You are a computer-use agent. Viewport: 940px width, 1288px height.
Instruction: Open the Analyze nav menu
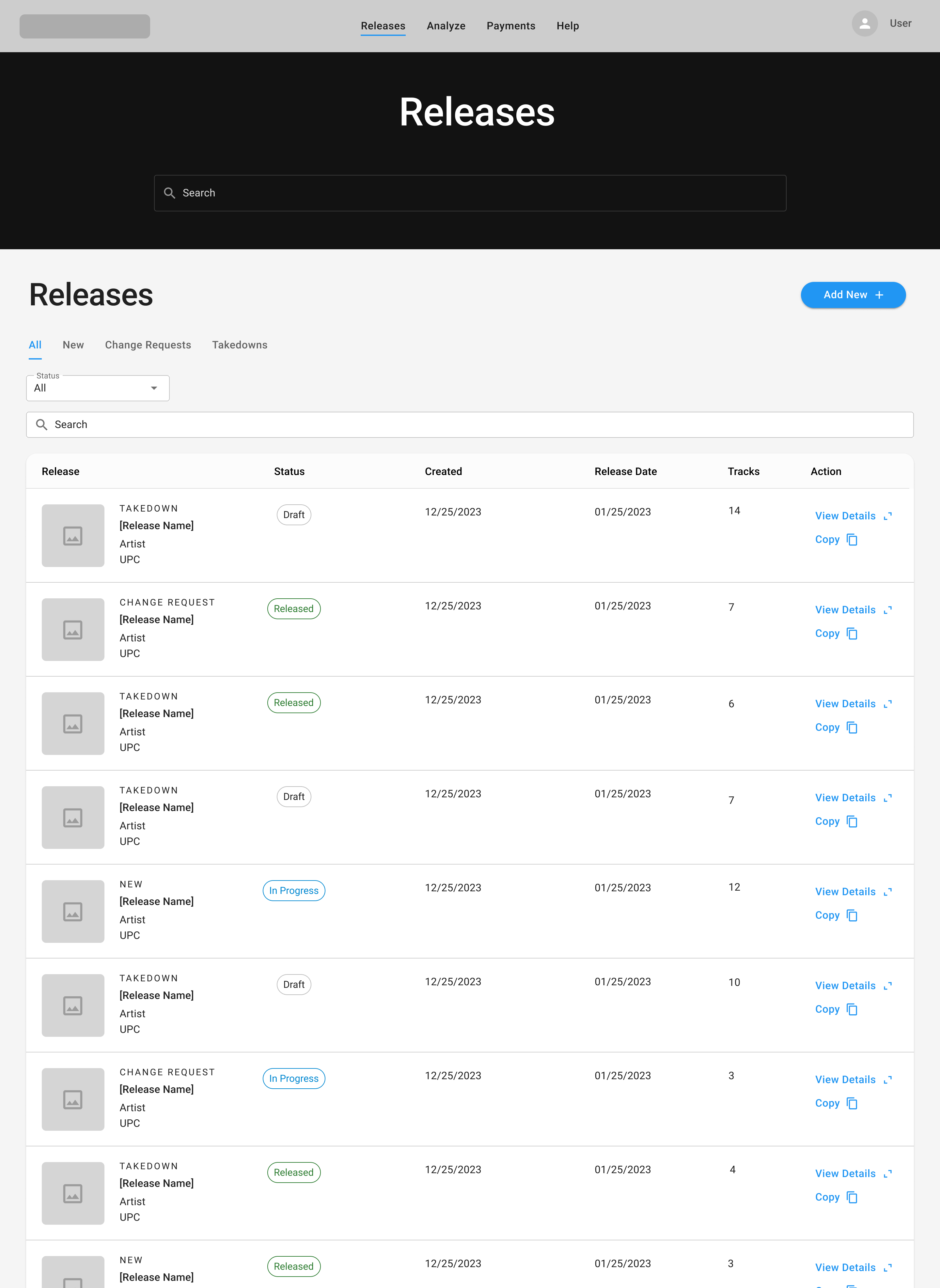coord(446,26)
